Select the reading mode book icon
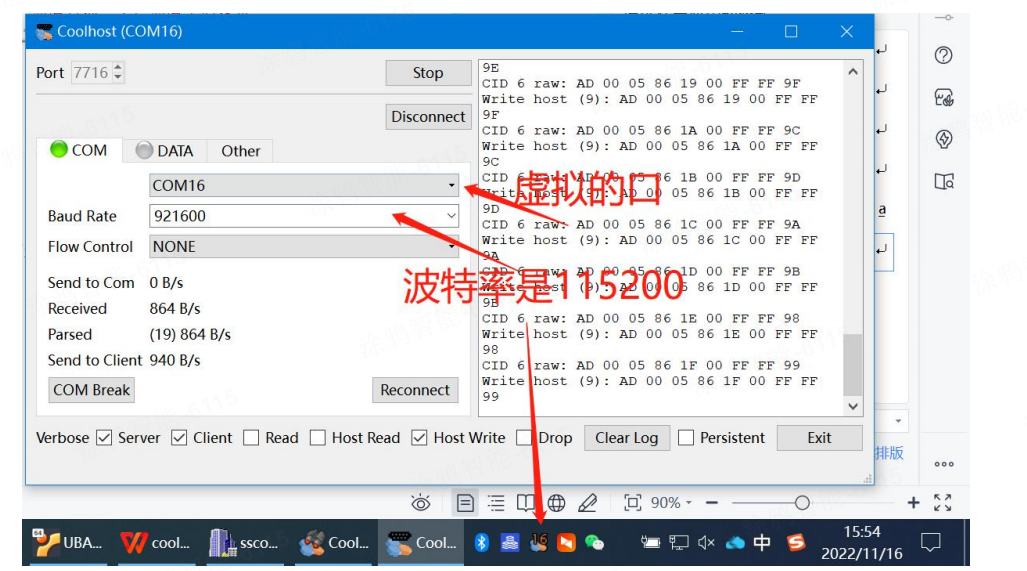This screenshot has height=571, width=1027. [x=525, y=503]
